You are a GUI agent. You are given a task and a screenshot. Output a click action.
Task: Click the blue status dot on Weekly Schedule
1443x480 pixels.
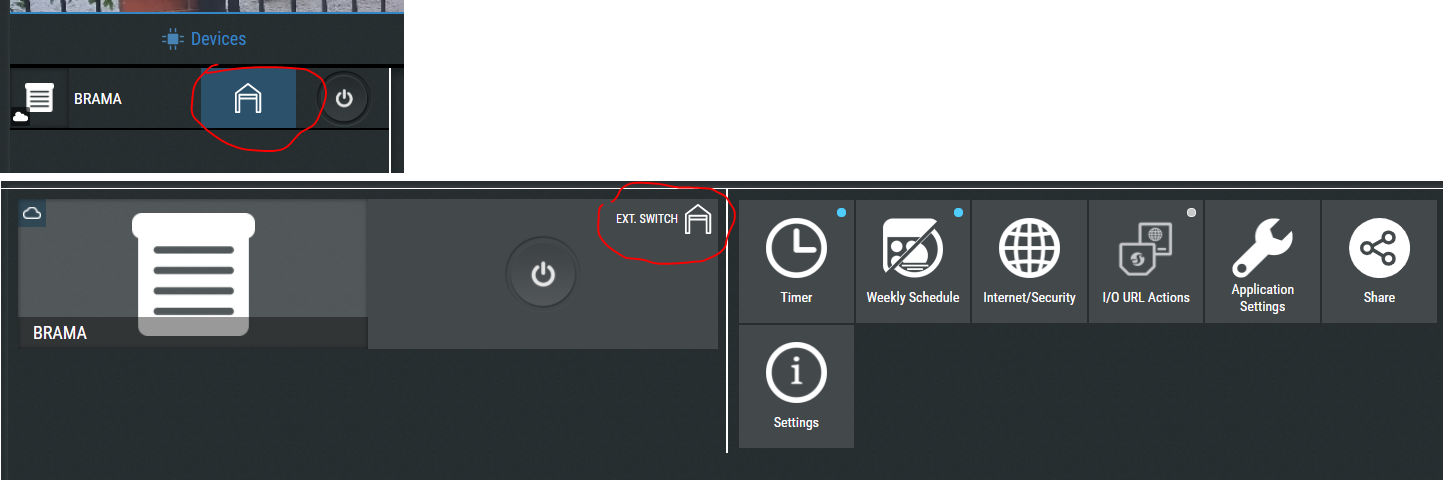[x=958, y=212]
